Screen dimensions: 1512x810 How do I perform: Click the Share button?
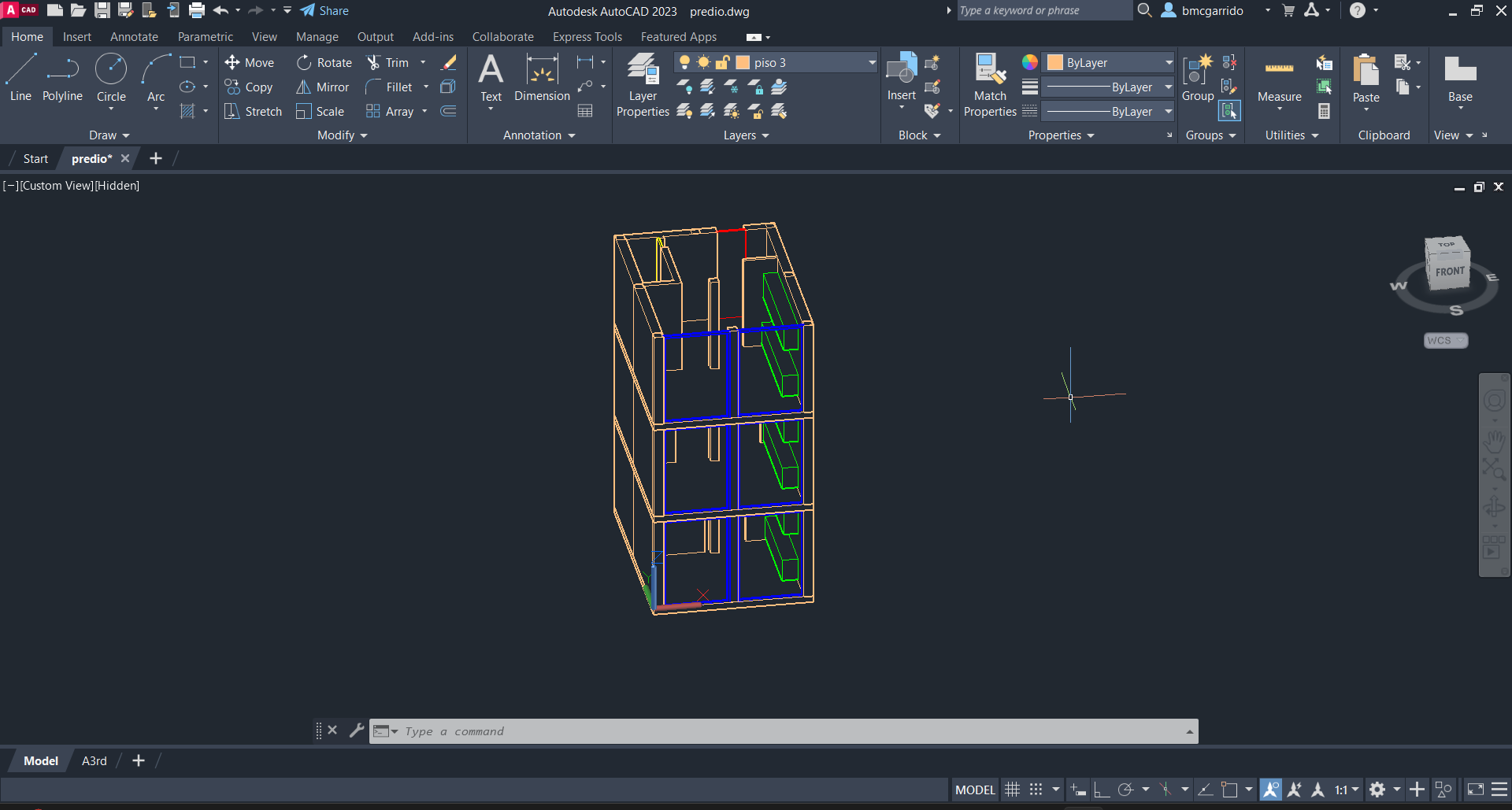324,11
